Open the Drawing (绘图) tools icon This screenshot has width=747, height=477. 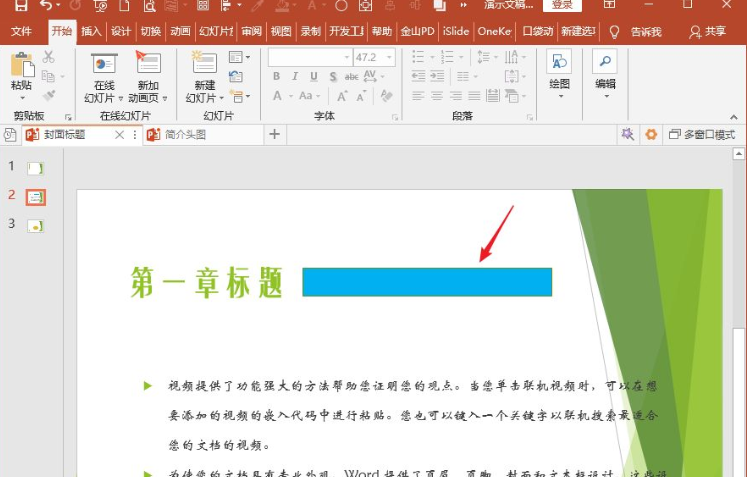[x=559, y=62]
